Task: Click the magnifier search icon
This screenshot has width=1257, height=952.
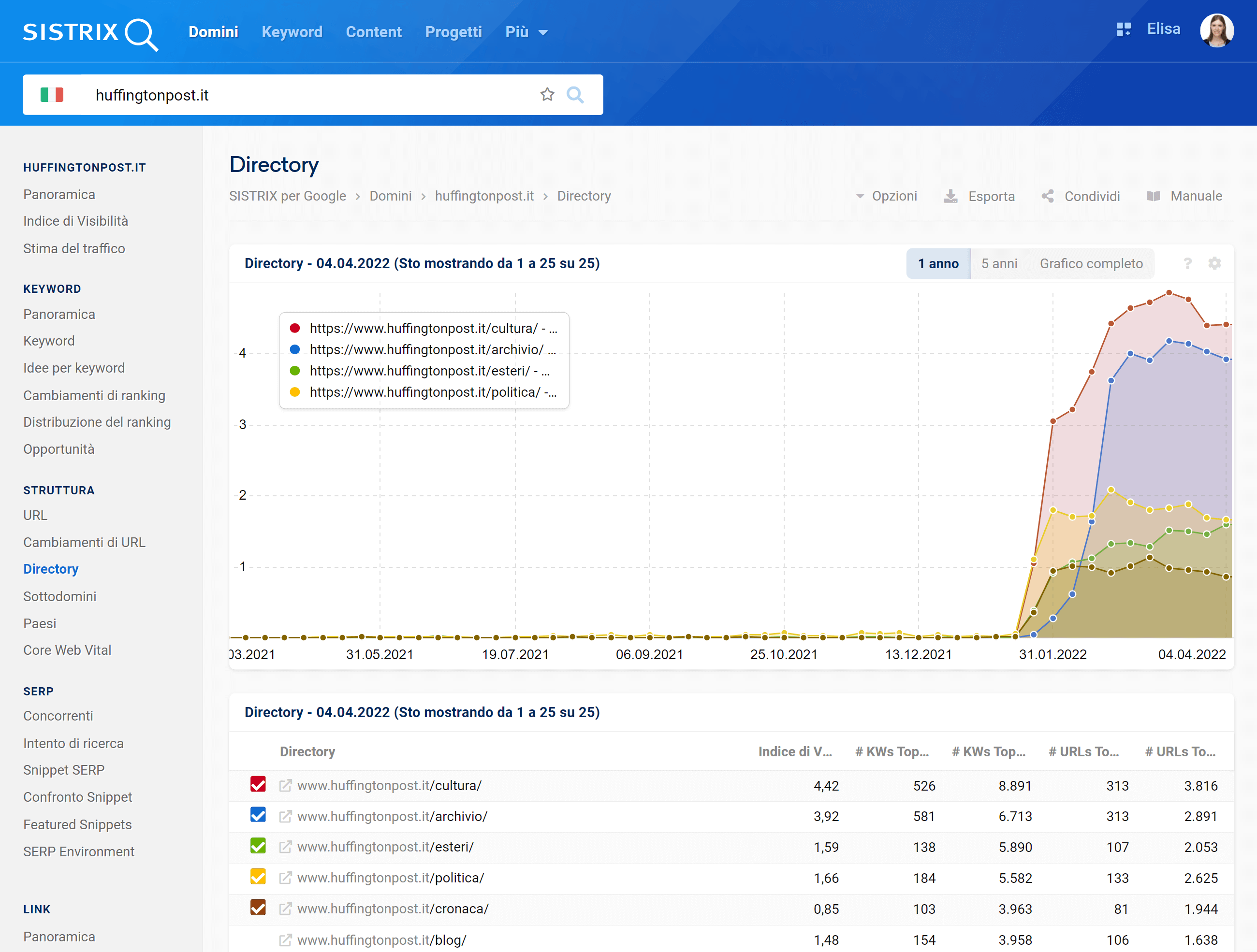Action: 576,94
